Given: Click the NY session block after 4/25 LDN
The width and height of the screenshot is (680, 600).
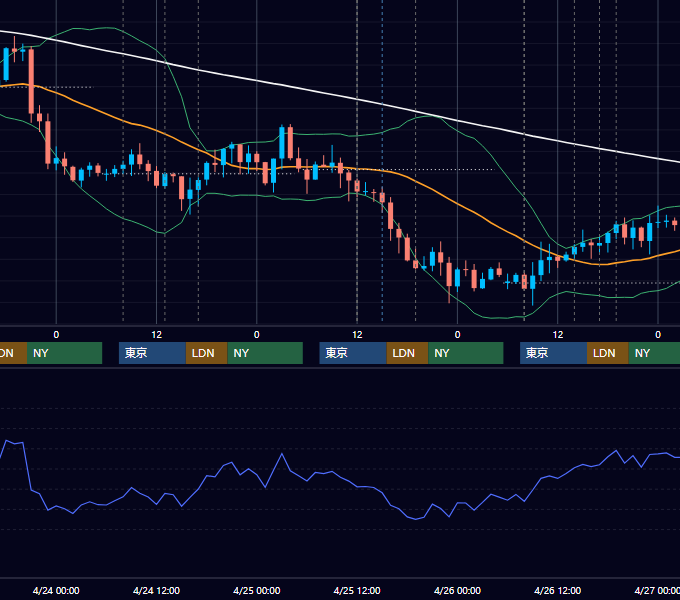Looking at the screenshot, I should pos(466,353).
